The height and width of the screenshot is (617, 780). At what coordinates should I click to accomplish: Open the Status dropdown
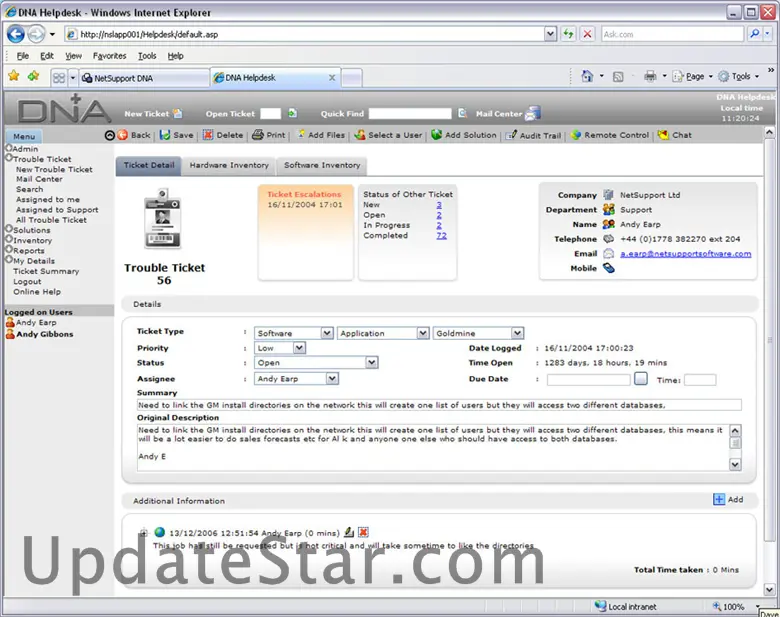pyautogui.click(x=372, y=362)
